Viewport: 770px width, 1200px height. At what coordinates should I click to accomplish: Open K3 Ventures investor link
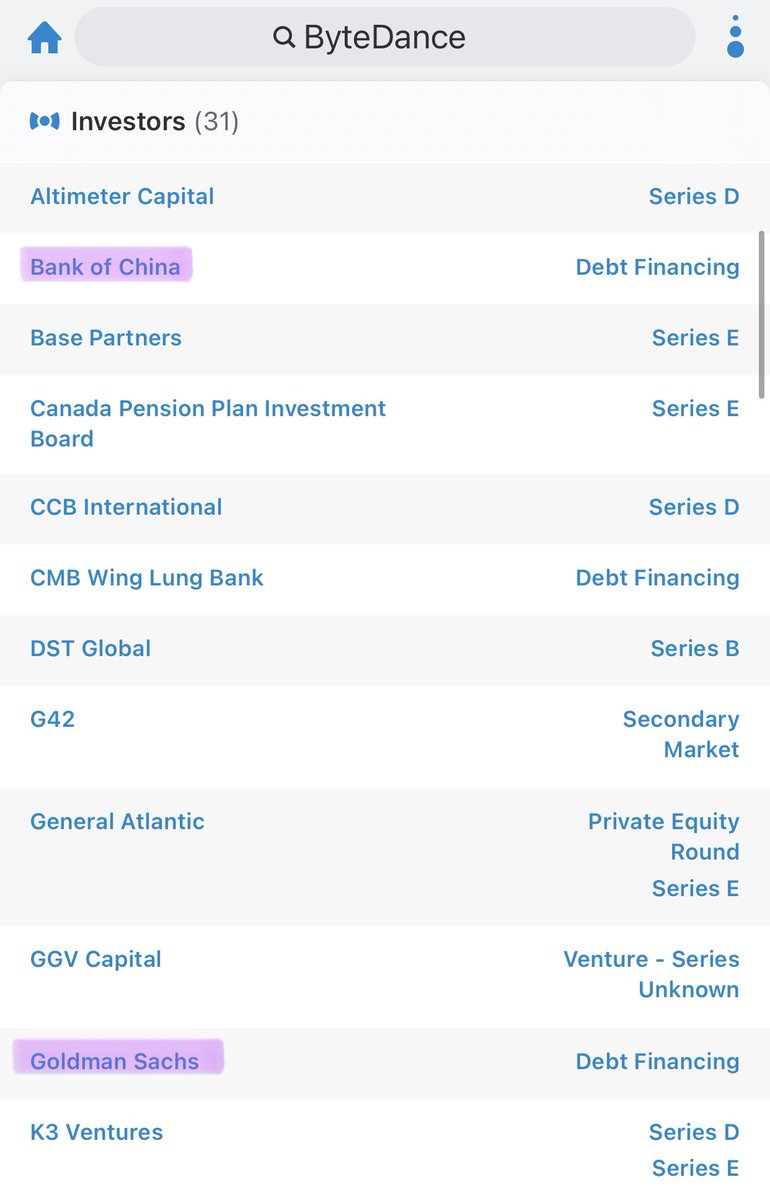pyautogui.click(x=96, y=1132)
